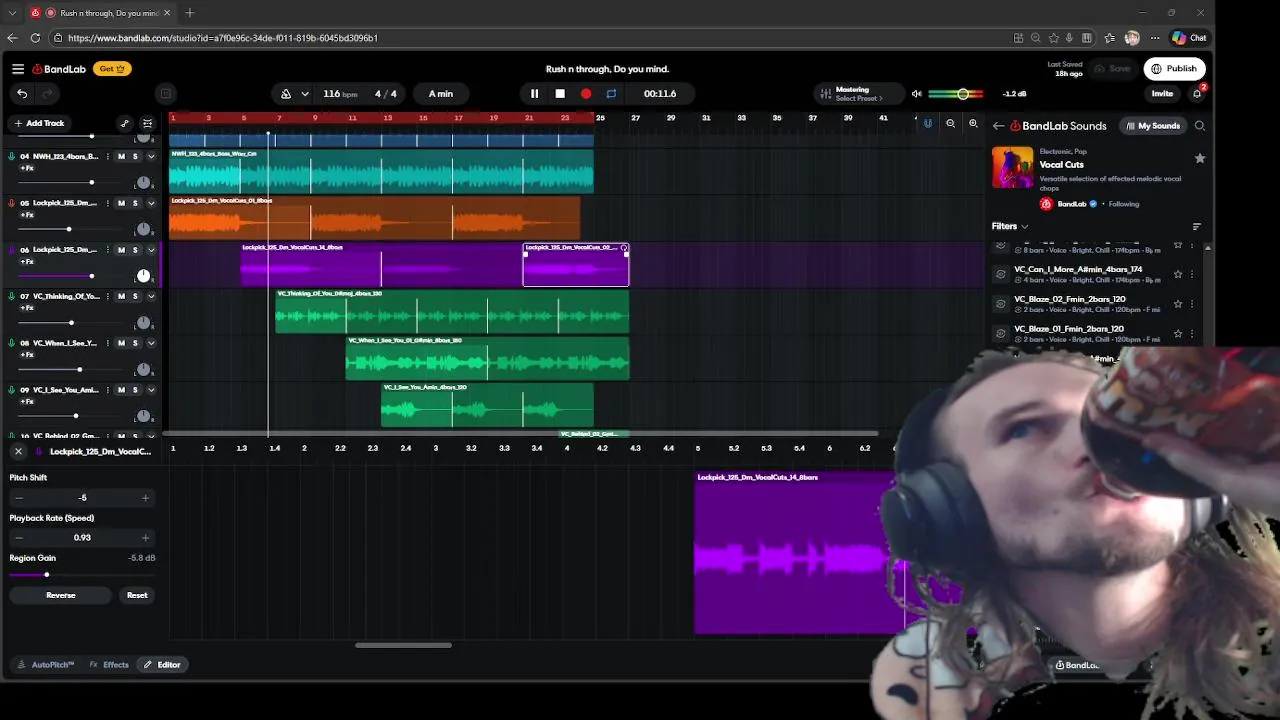Click the track height toggle icon
This screenshot has height=720, width=1280.
pyautogui.click(x=147, y=123)
